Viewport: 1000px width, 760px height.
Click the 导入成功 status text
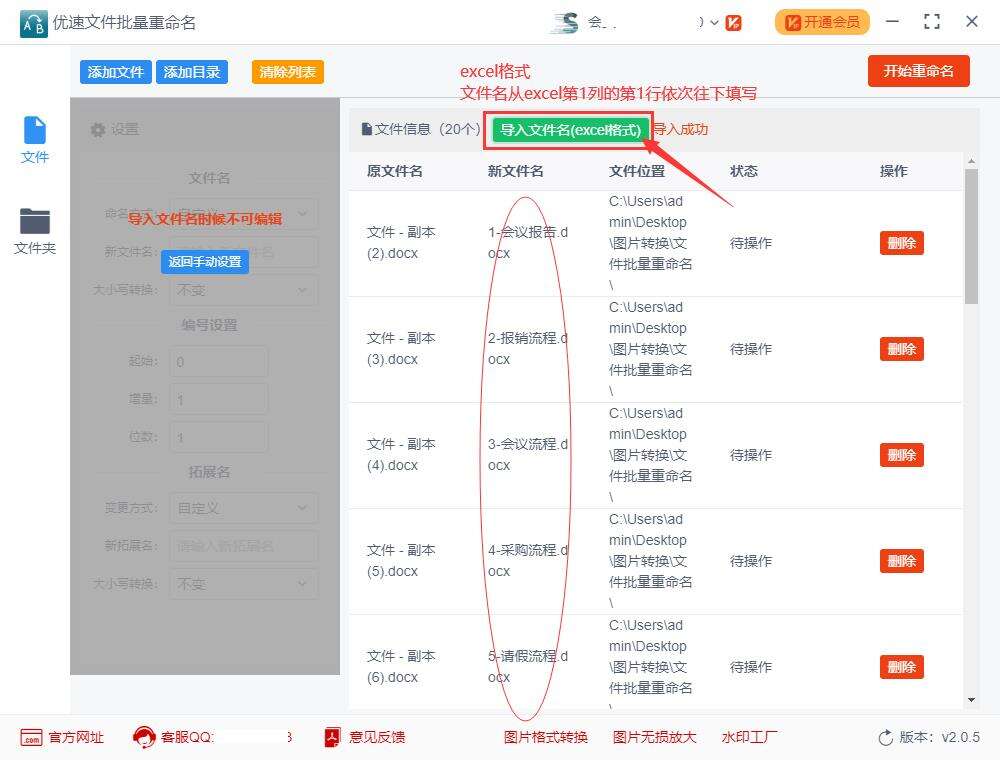(x=680, y=129)
